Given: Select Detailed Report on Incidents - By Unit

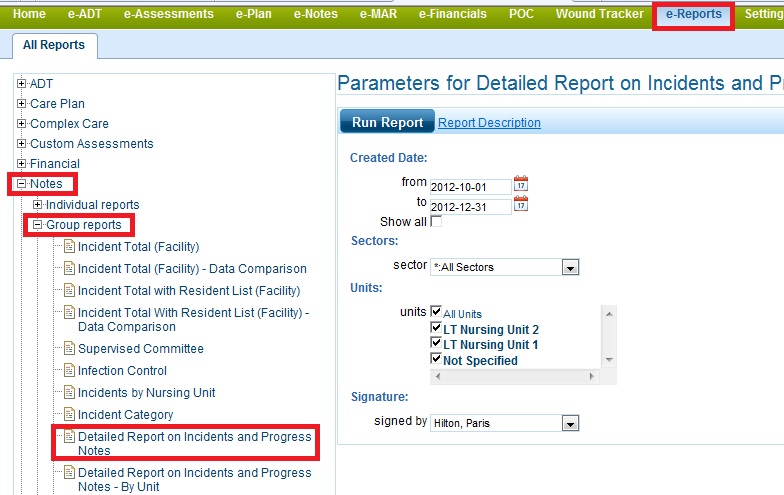Looking at the screenshot, I should pyautogui.click(x=194, y=479).
